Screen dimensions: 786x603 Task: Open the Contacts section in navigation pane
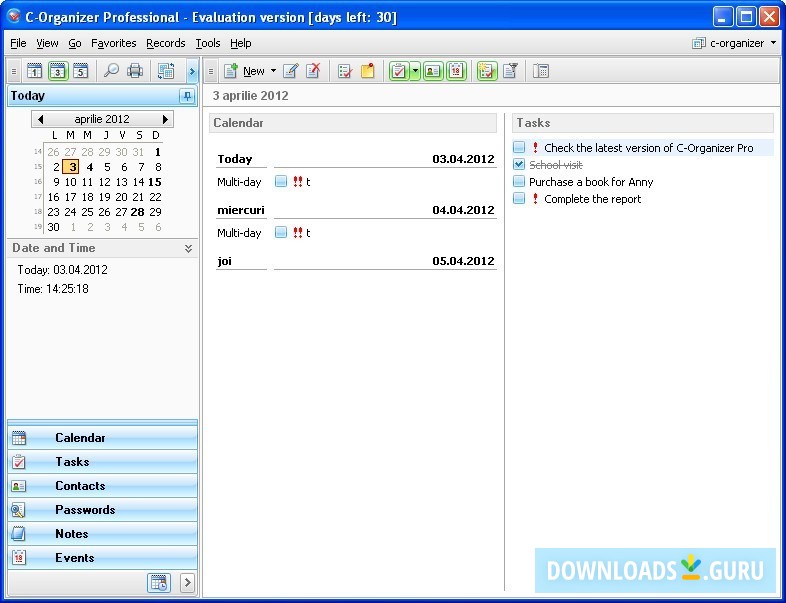(x=102, y=486)
